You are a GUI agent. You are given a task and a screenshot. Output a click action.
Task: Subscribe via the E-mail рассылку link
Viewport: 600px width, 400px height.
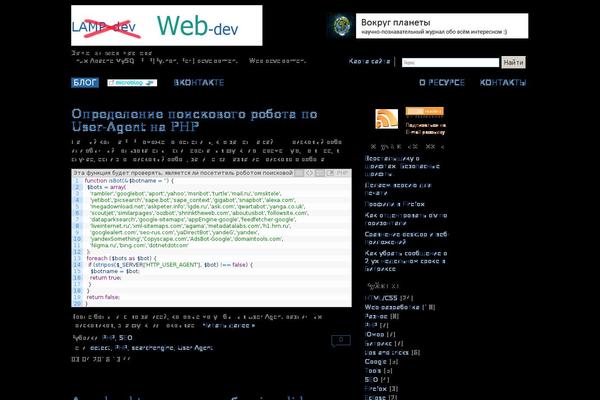426,129
